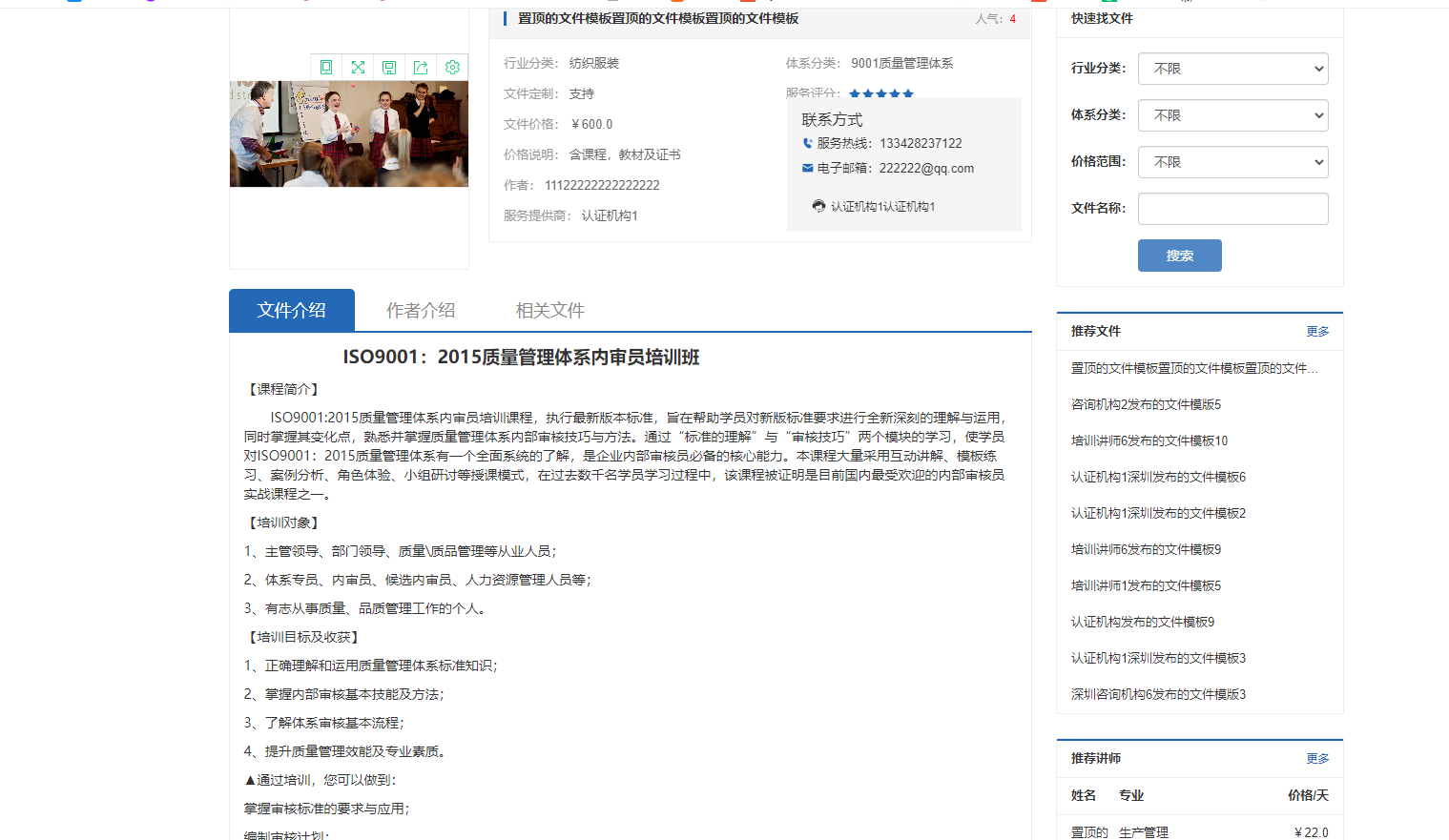The image size is (1449, 840).
Task: Open 咨询机构2发布的文件模版5
Action: (x=1146, y=404)
